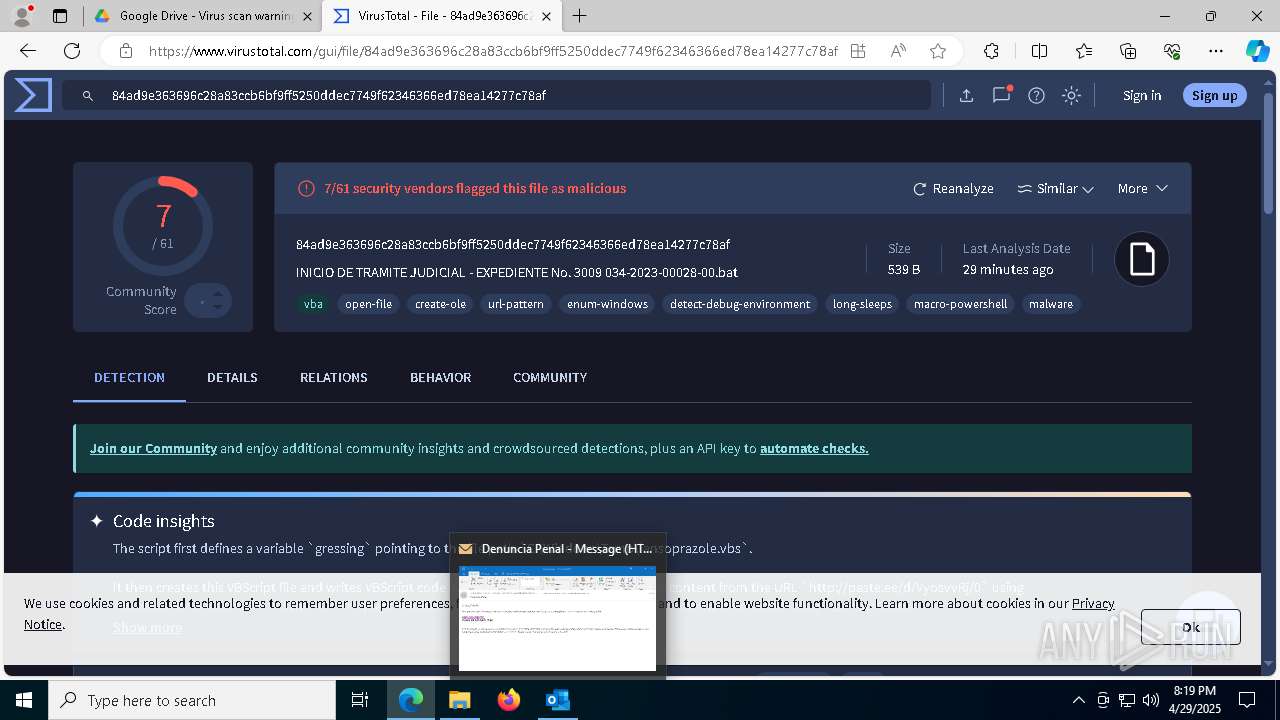
Task: Click the community score vote control
Action: pos(208,301)
